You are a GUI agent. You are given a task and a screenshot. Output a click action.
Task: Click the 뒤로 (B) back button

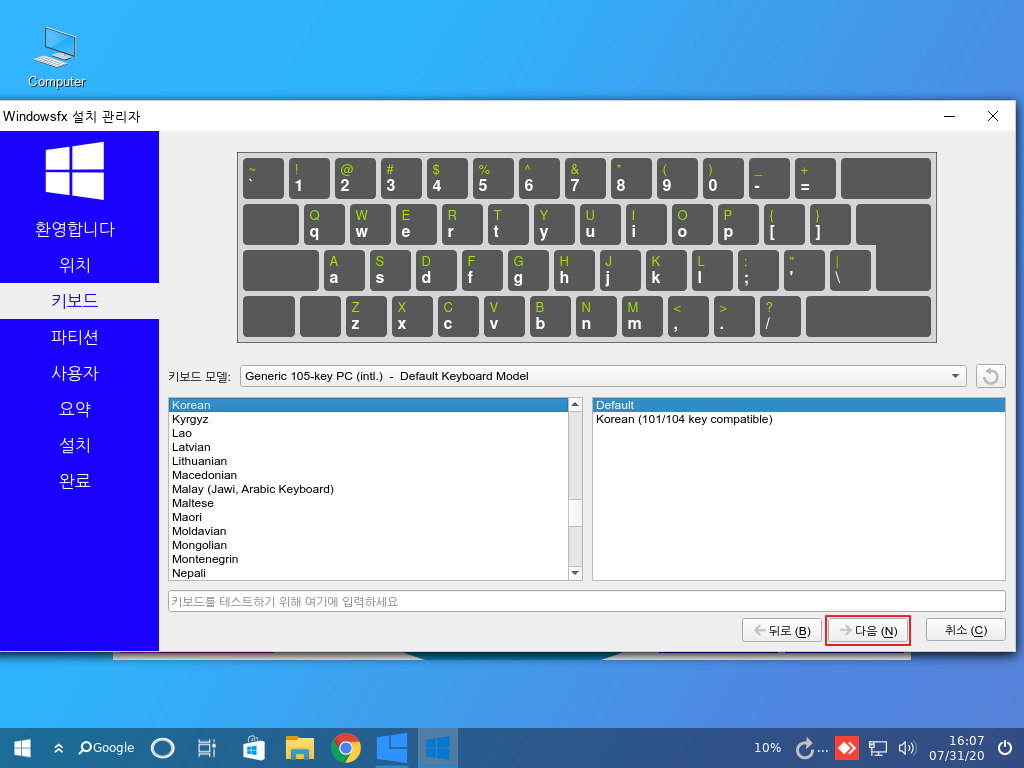coord(782,630)
